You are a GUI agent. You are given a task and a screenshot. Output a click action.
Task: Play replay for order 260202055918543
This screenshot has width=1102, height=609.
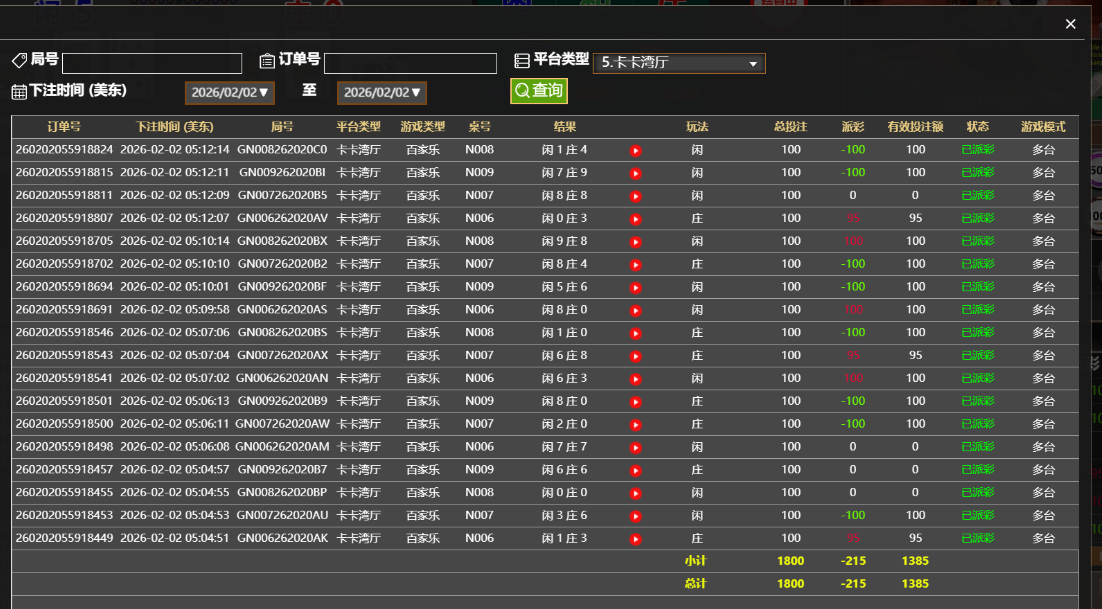coord(635,356)
